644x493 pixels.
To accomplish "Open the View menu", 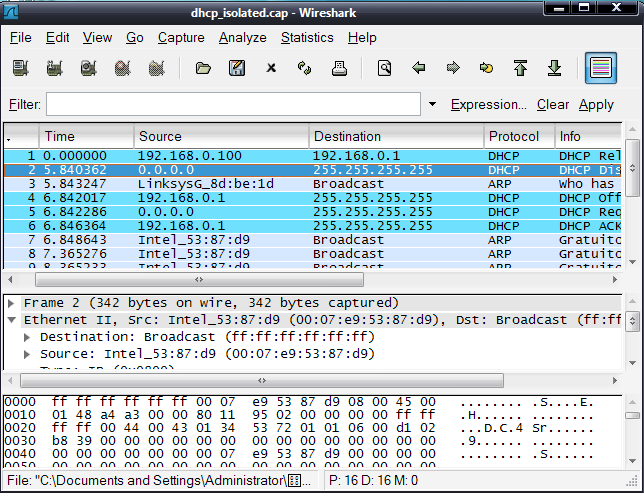I will (x=97, y=37).
